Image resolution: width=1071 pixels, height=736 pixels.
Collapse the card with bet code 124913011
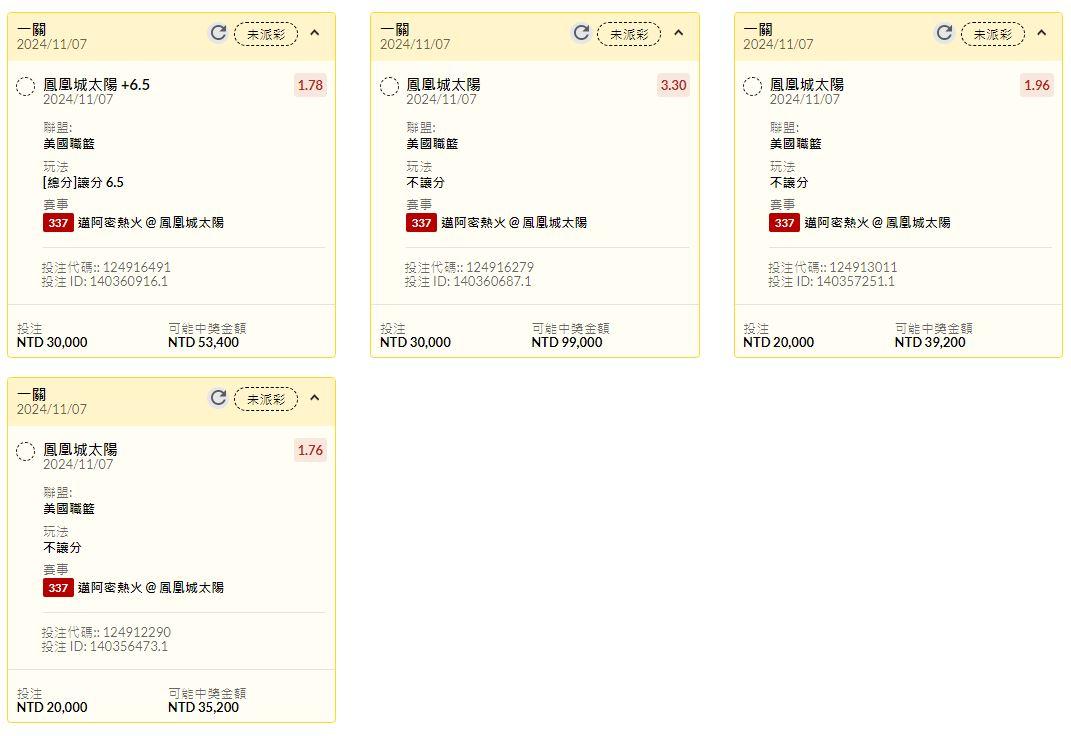[1042, 33]
